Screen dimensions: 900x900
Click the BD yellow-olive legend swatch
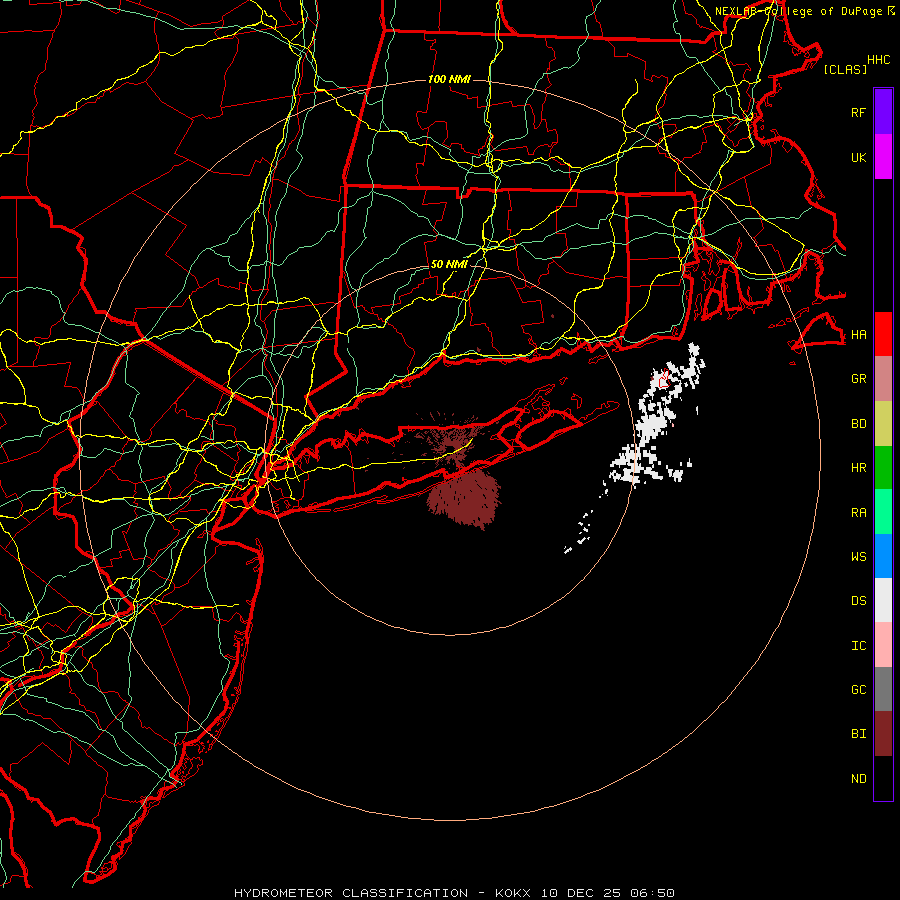click(883, 423)
